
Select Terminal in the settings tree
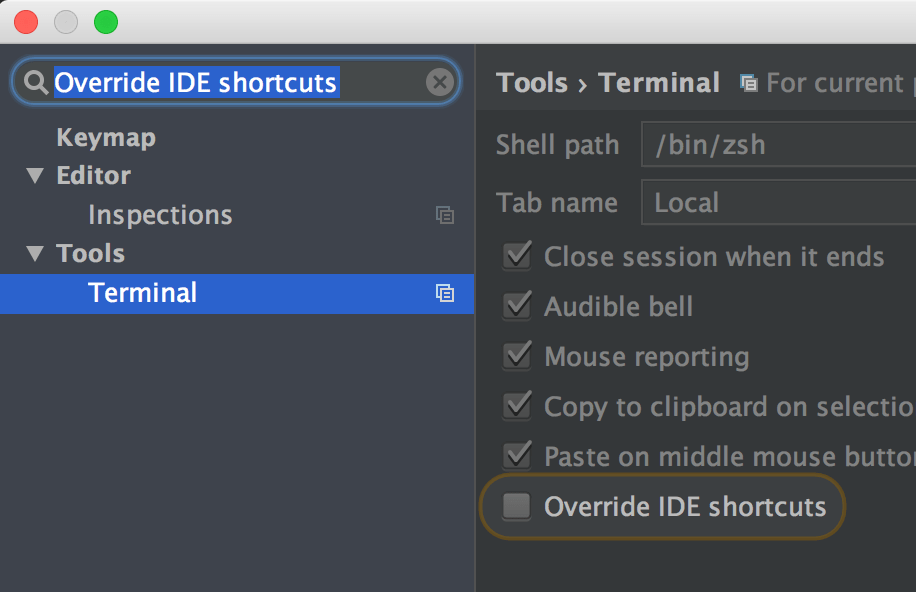click(x=142, y=292)
